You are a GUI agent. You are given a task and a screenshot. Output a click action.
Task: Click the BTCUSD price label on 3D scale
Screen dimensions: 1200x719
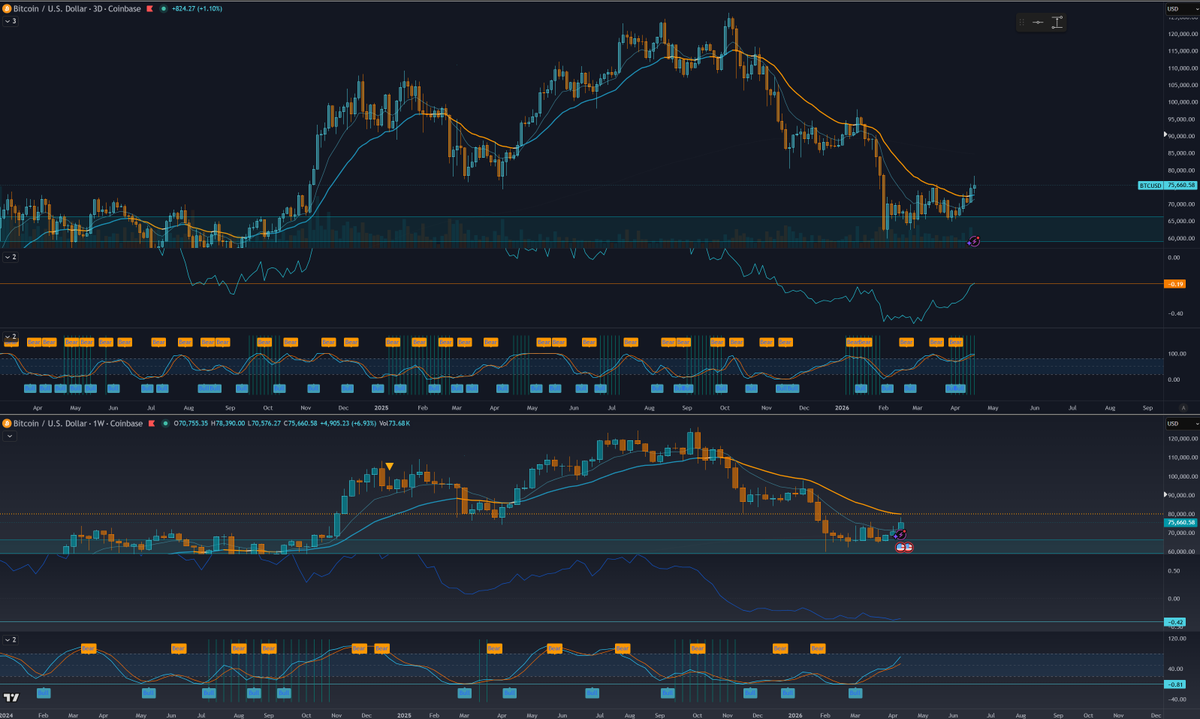1150,185
